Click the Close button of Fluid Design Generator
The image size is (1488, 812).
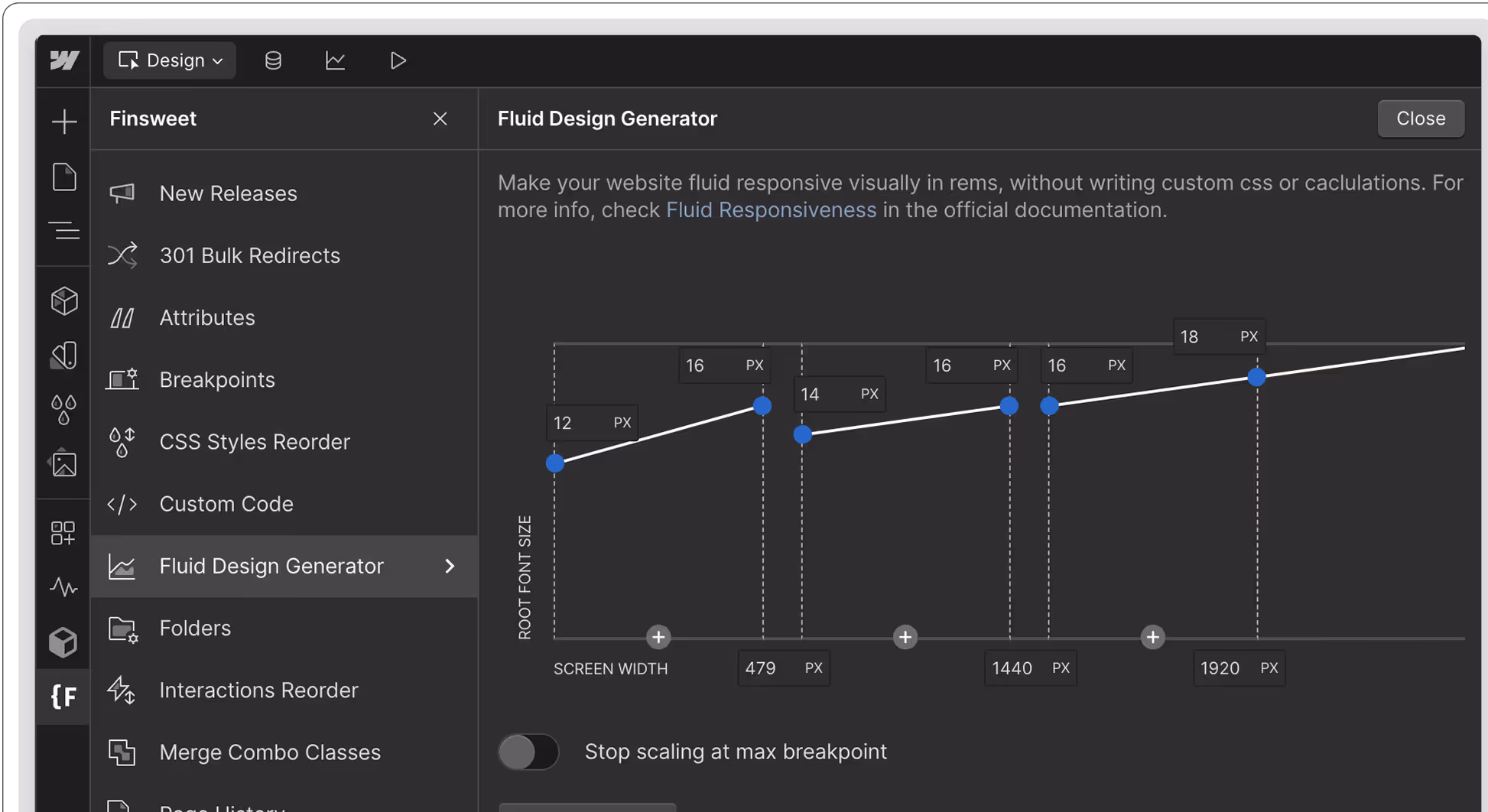pyautogui.click(x=1421, y=119)
